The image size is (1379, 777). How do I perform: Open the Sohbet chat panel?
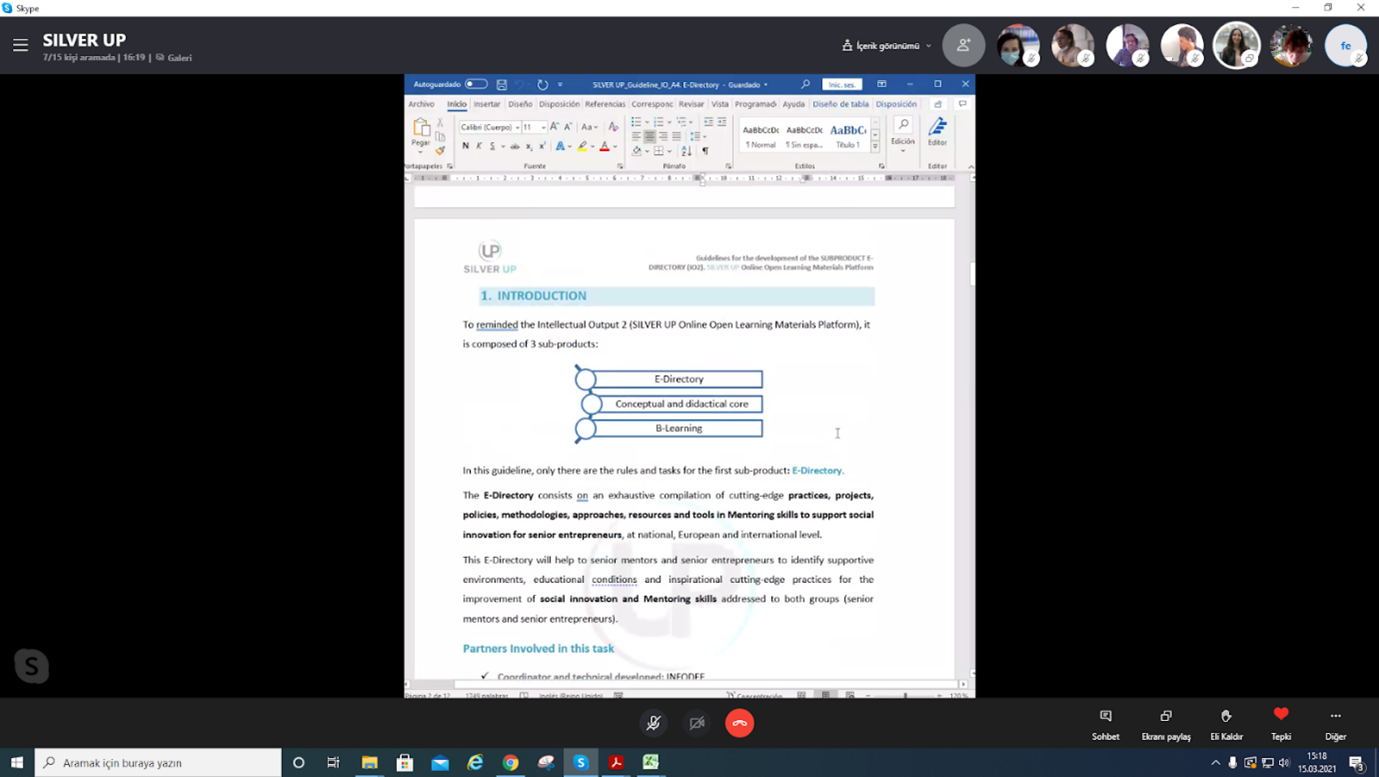click(x=1105, y=723)
